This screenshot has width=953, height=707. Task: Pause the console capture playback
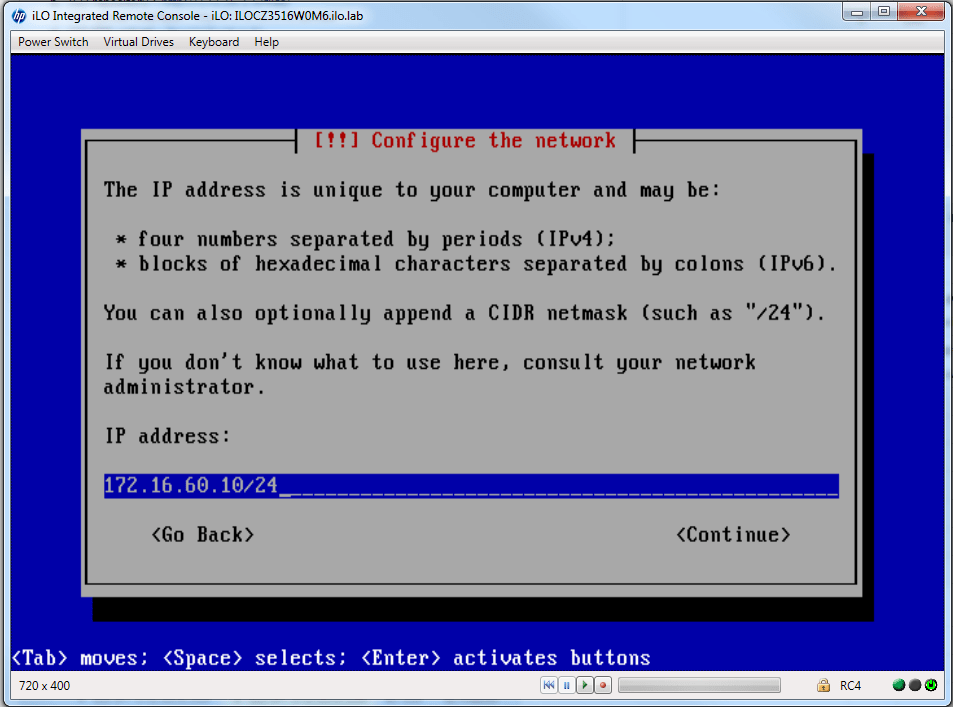point(566,685)
